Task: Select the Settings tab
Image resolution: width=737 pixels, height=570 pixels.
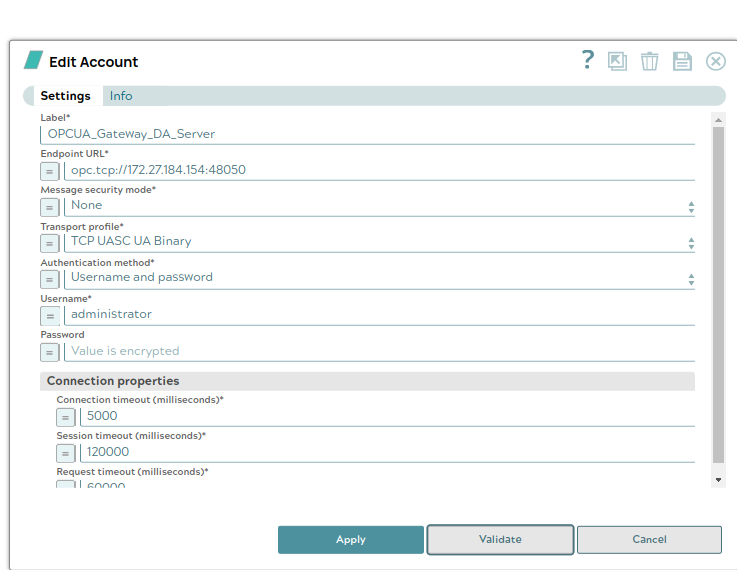Action: pos(65,96)
